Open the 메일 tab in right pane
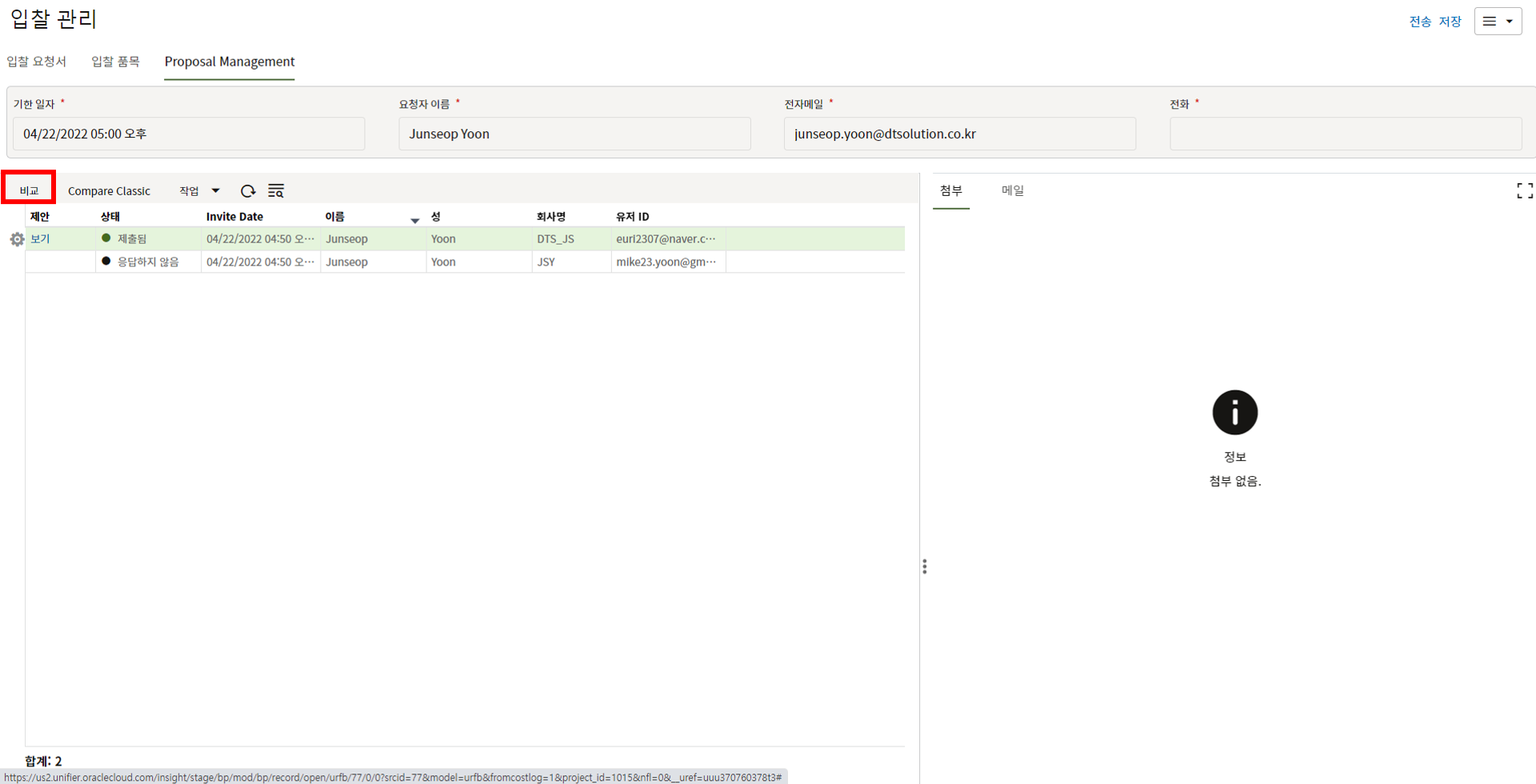Image resolution: width=1536 pixels, height=784 pixels. [1012, 190]
